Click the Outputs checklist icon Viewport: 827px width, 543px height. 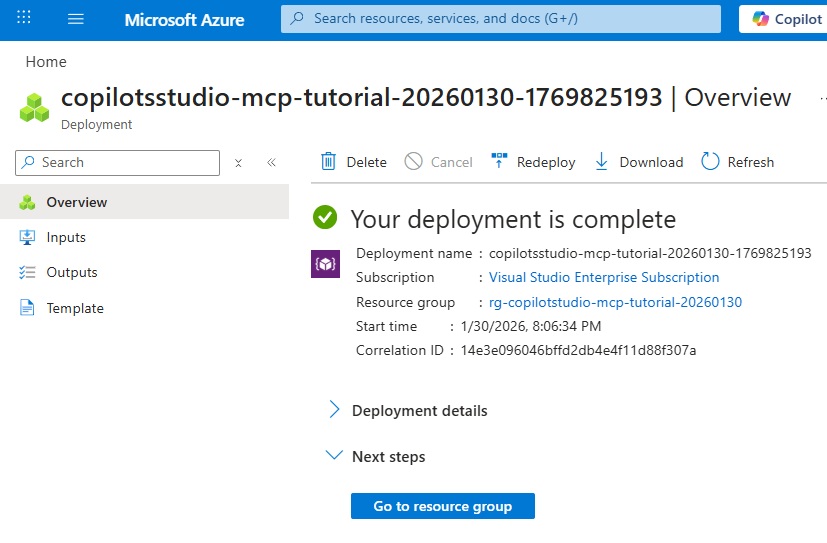[x=27, y=273]
